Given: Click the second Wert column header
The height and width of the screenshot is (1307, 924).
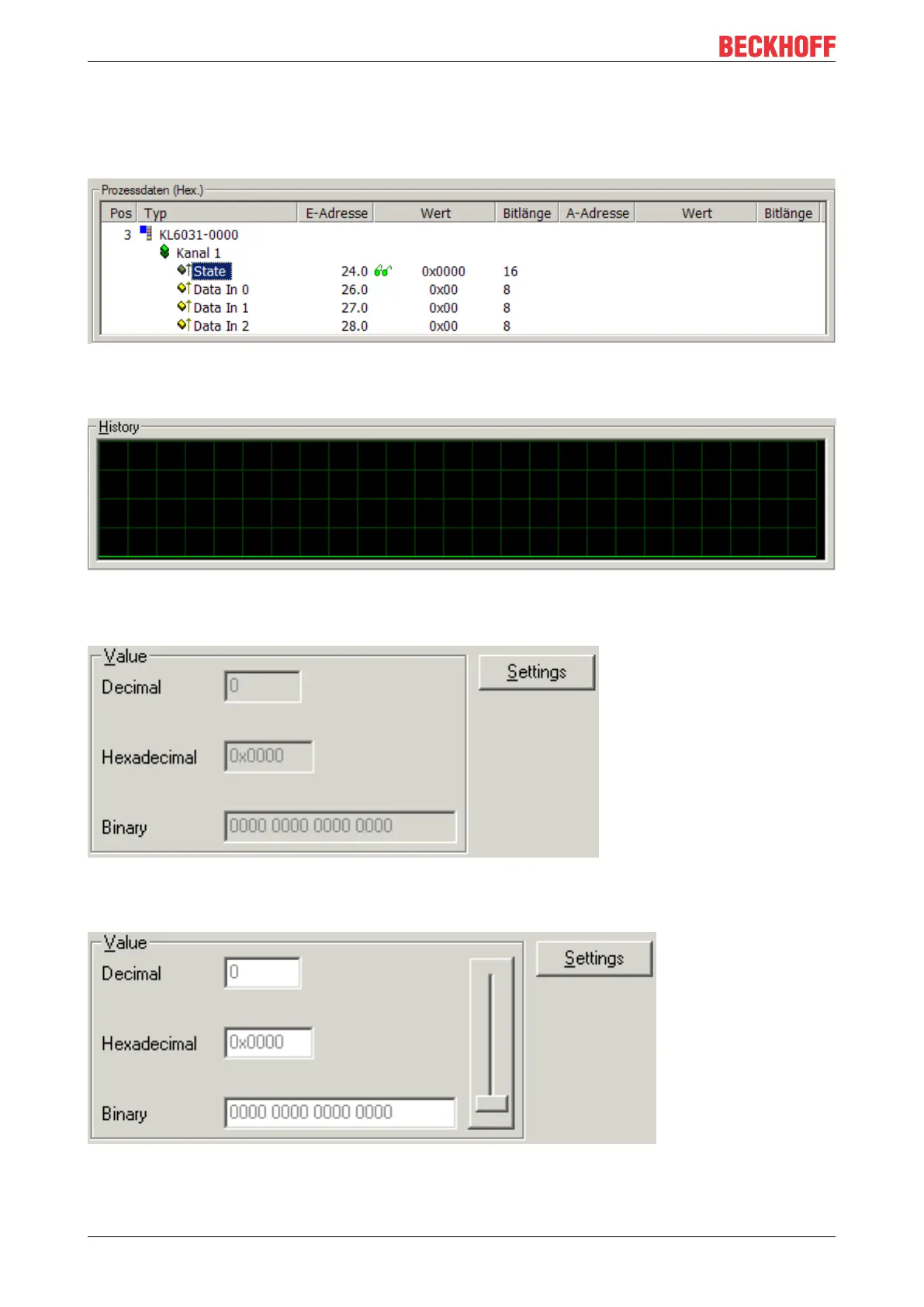Looking at the screenshot, I should [696, 213].
